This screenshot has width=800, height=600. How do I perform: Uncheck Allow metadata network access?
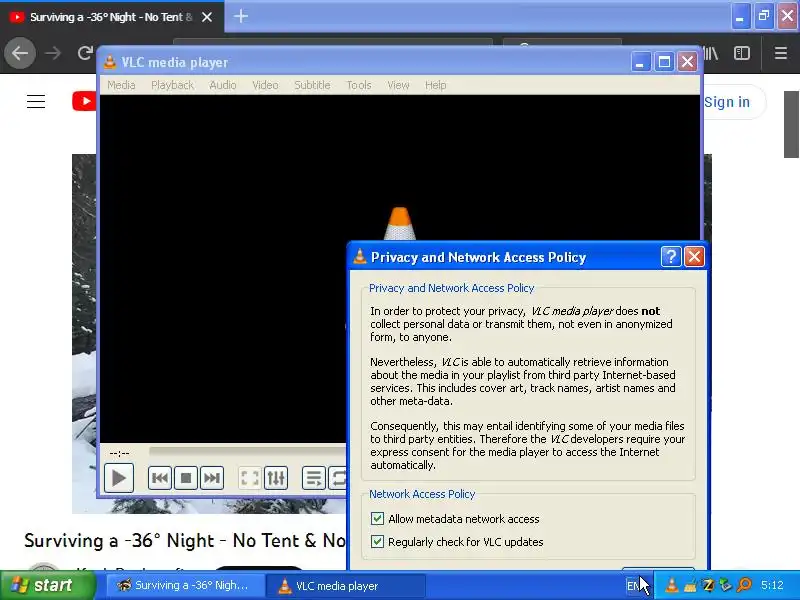378,518
